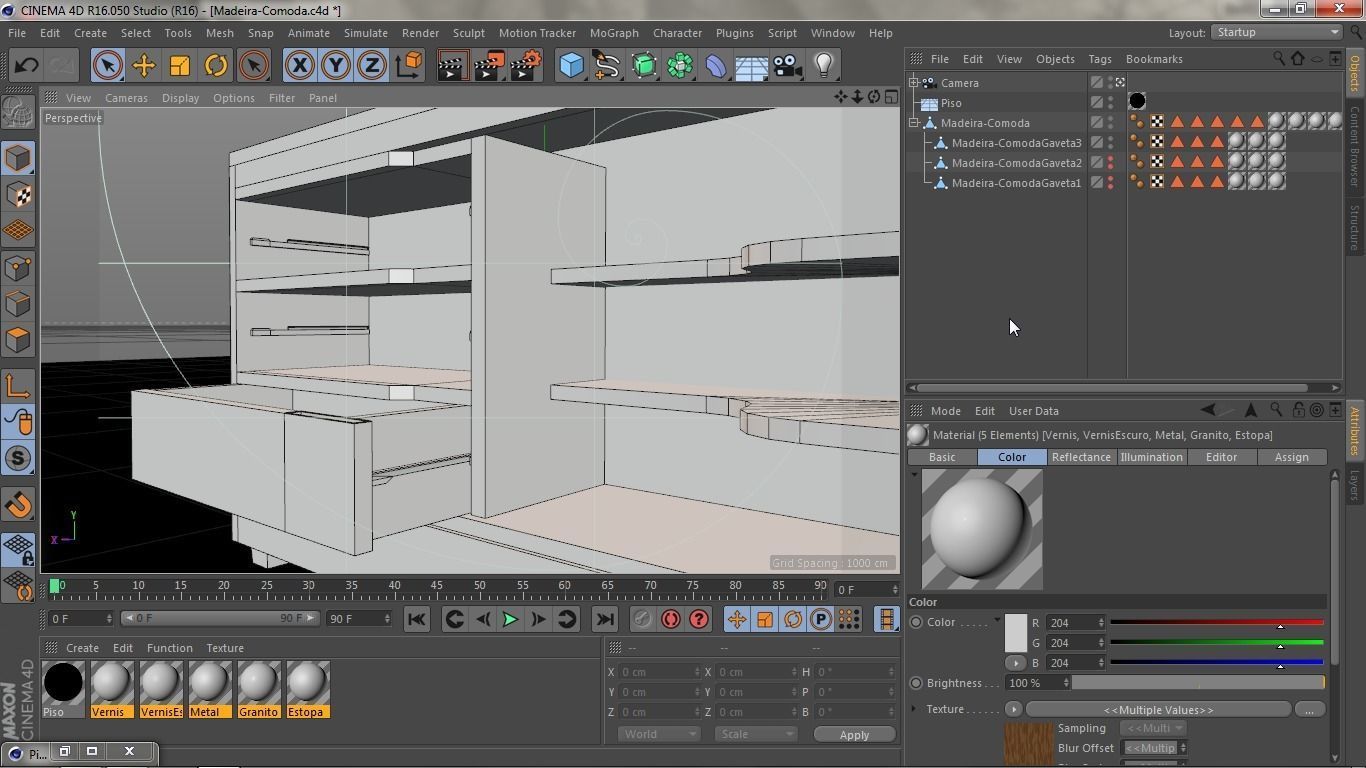Open Attributes User Data menu
The height and width of the screenshot is (768, 1366).
1033,411
